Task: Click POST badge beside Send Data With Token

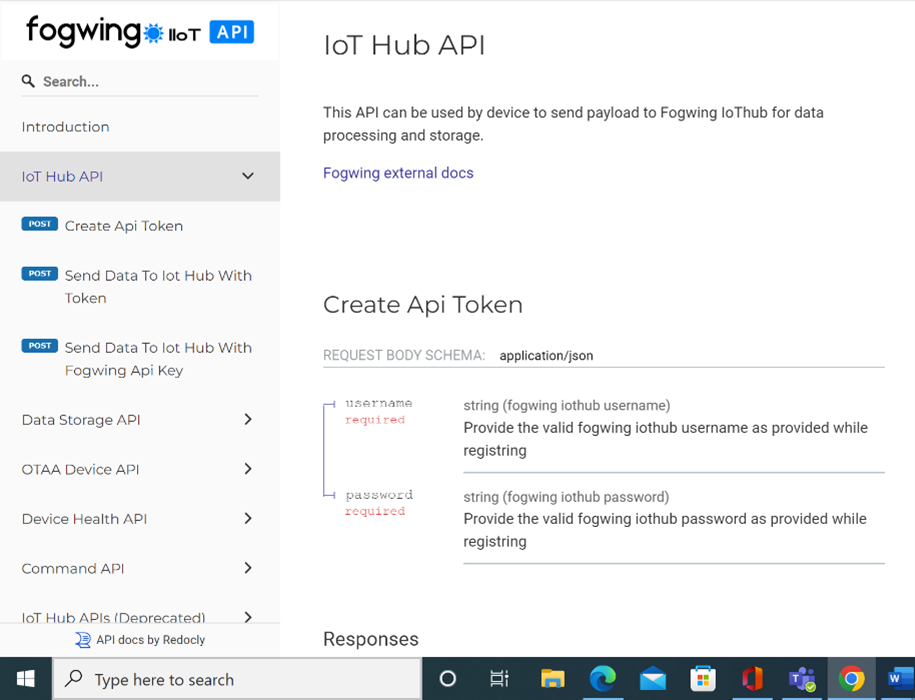Action: (40, 274)
